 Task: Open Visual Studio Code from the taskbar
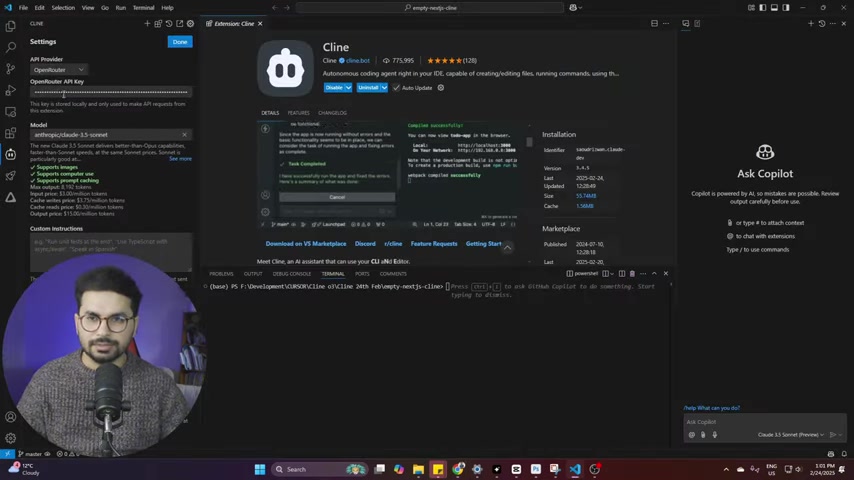click(575, 469)
